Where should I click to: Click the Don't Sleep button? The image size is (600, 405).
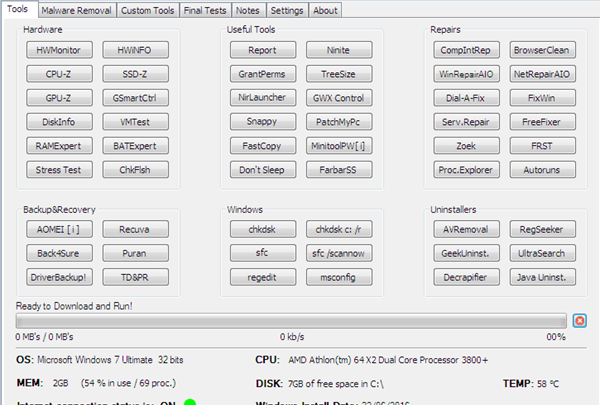pyautogui.click(x=263, y=170)
